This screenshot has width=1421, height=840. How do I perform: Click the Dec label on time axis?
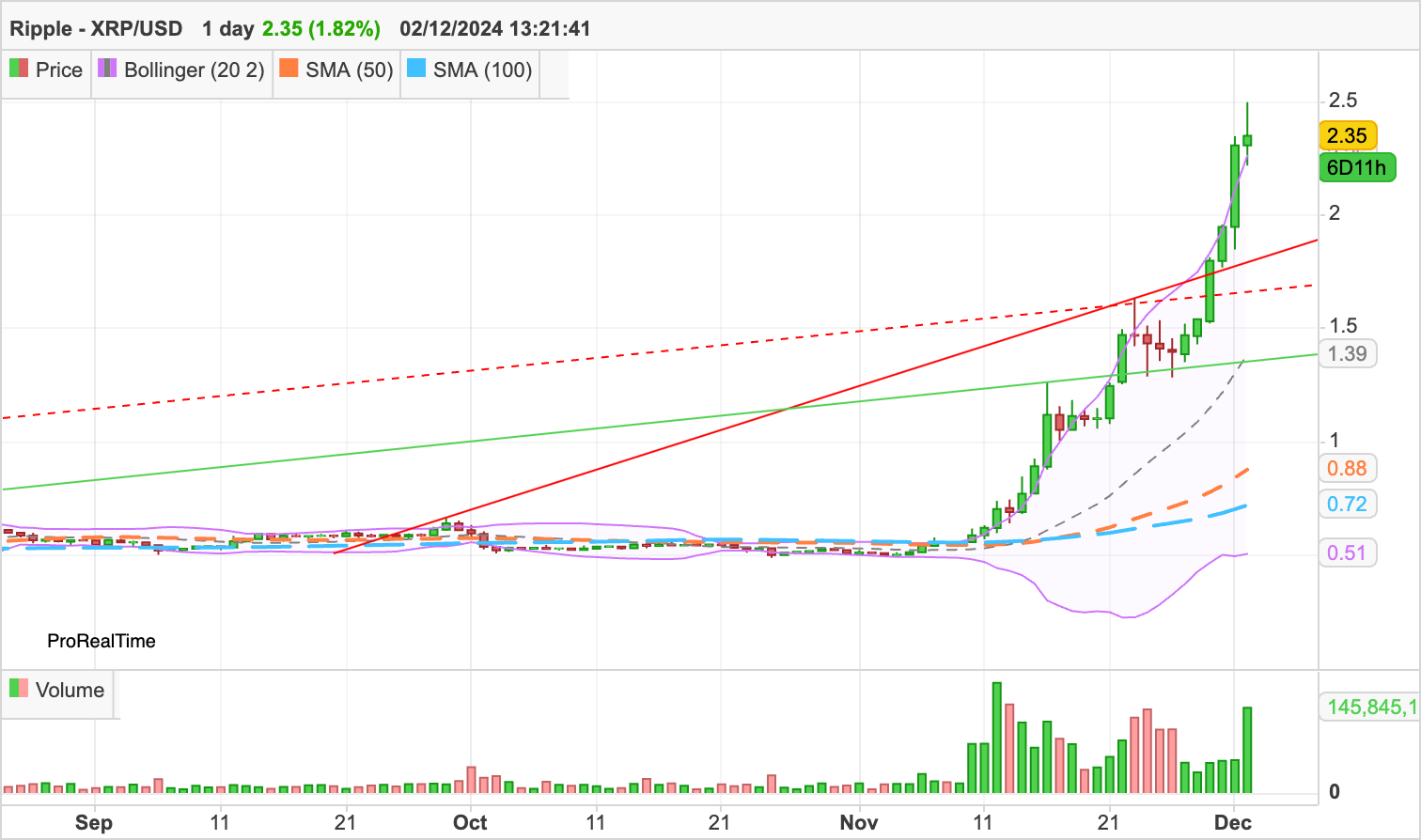click(x=1233, y=823)
